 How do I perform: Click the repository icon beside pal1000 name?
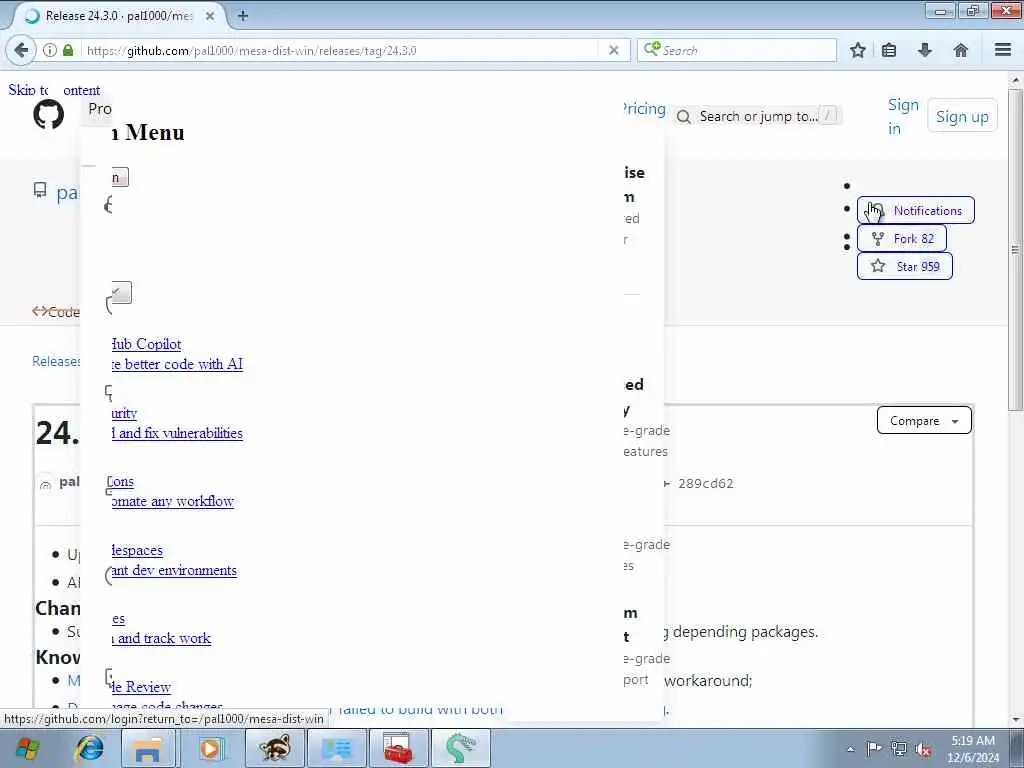(40, 190)
